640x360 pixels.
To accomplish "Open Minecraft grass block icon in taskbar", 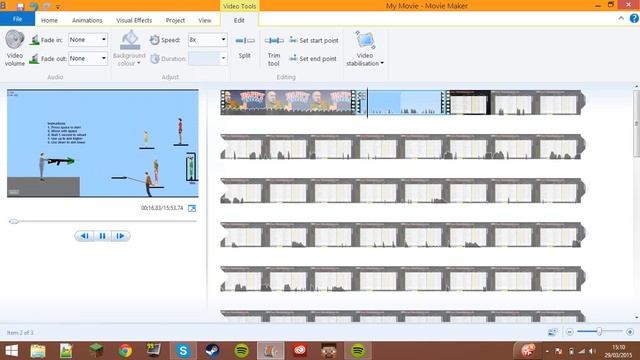I will point(96,351).
